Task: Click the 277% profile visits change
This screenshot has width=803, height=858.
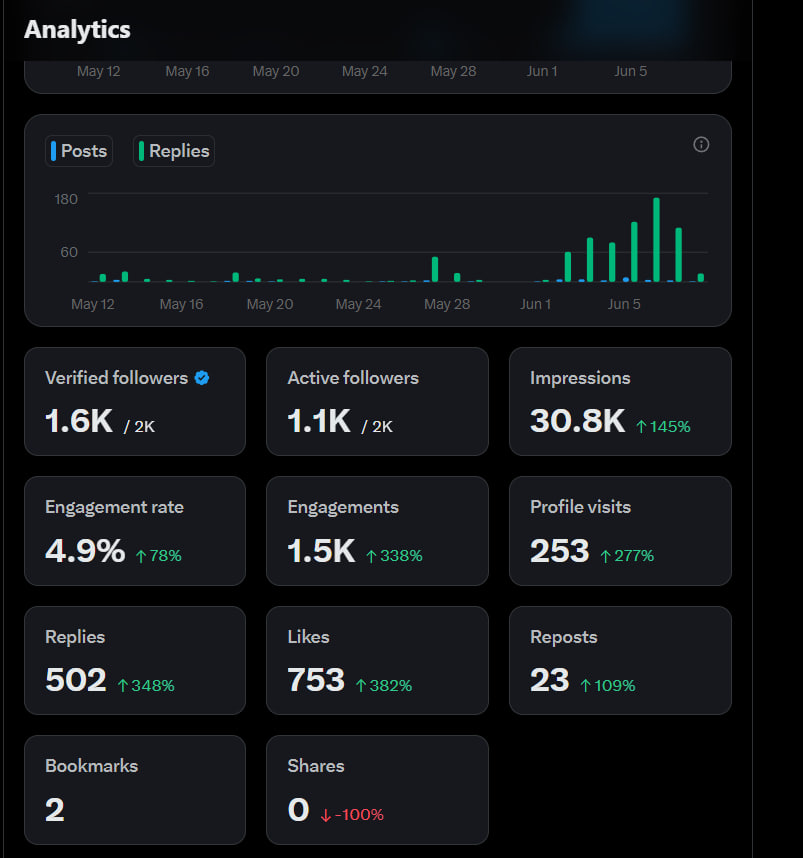Action: click(x=627, y=556)
